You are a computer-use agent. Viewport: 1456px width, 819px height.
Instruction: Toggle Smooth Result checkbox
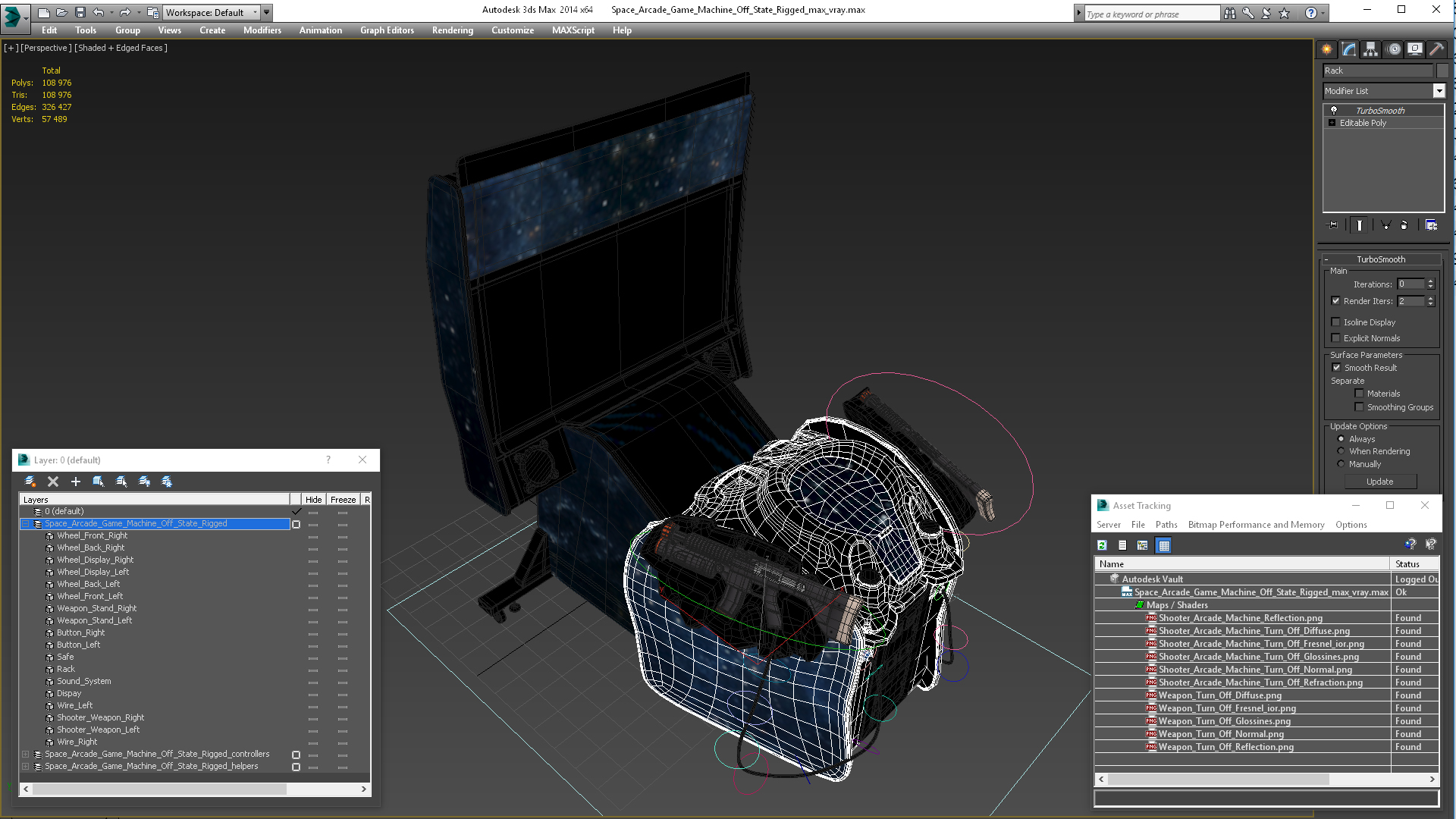coord(1336,368)
